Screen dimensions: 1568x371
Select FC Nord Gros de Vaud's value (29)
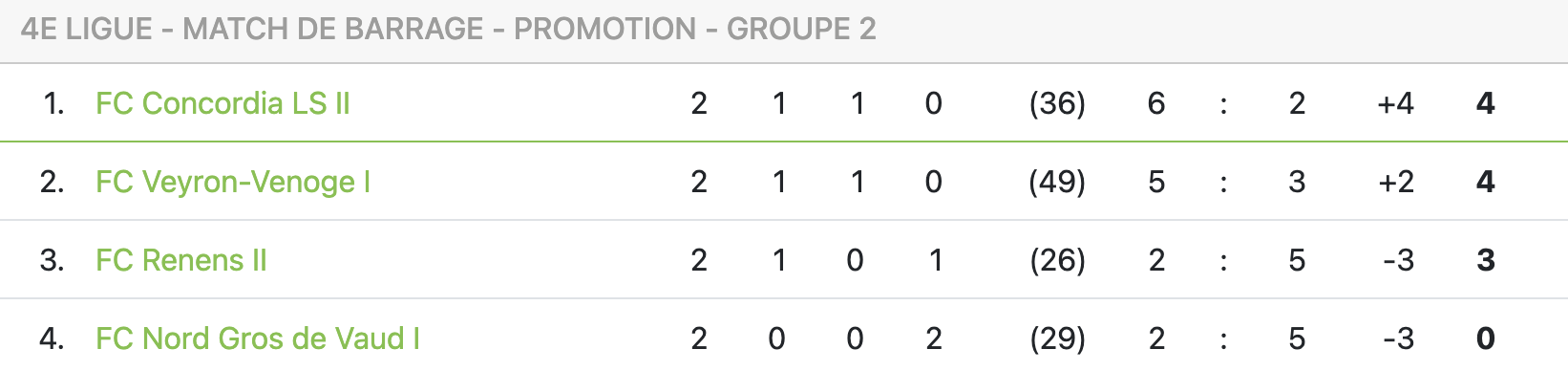[1057, 338]
